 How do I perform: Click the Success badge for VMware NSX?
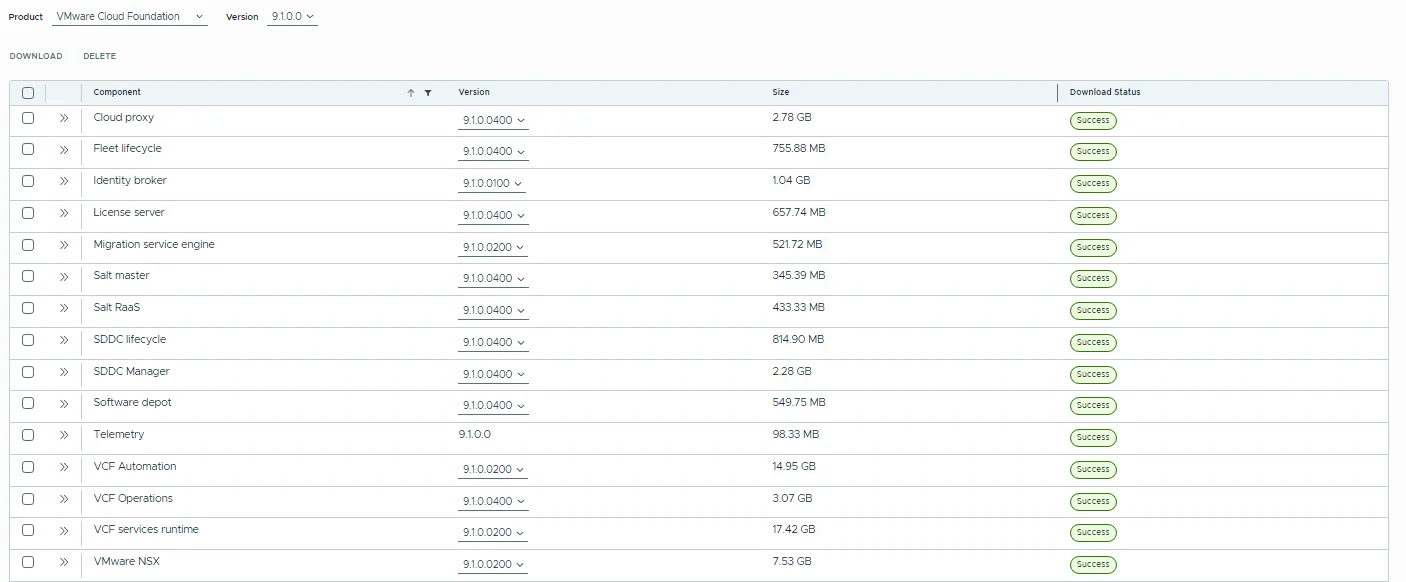point(1093,564)
